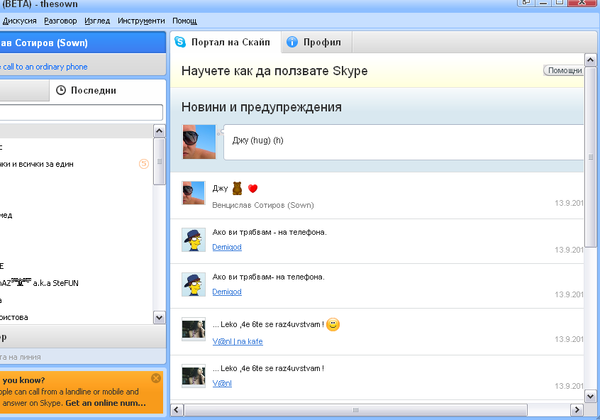The image size is (600, 420).
Task: Click the Новини и предупреждения heading
Action: point(261,107)
